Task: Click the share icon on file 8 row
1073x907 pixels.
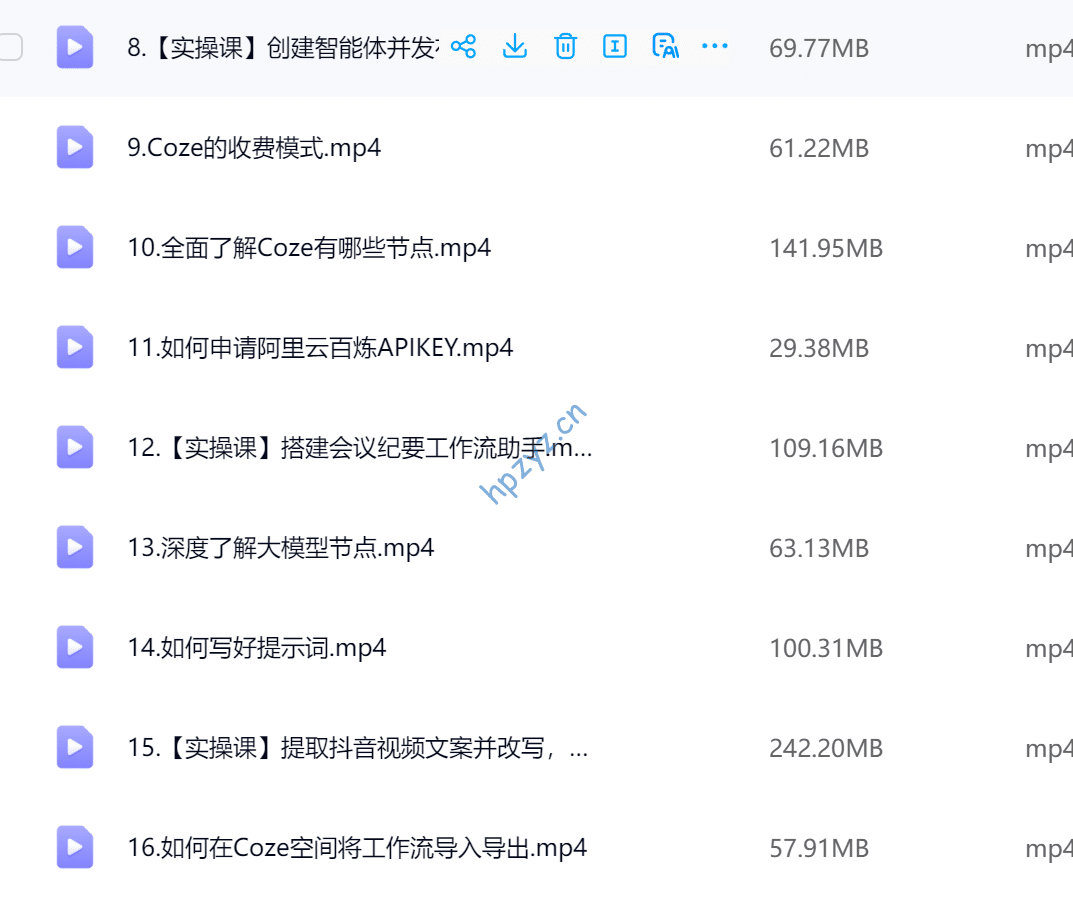Action: (463, 47)
